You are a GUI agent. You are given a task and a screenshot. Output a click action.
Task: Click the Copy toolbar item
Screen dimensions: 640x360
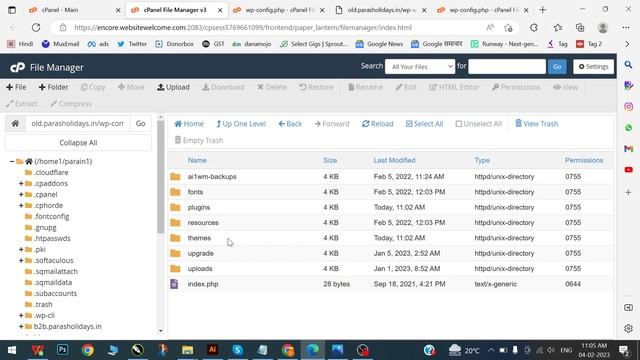(93, 87)
